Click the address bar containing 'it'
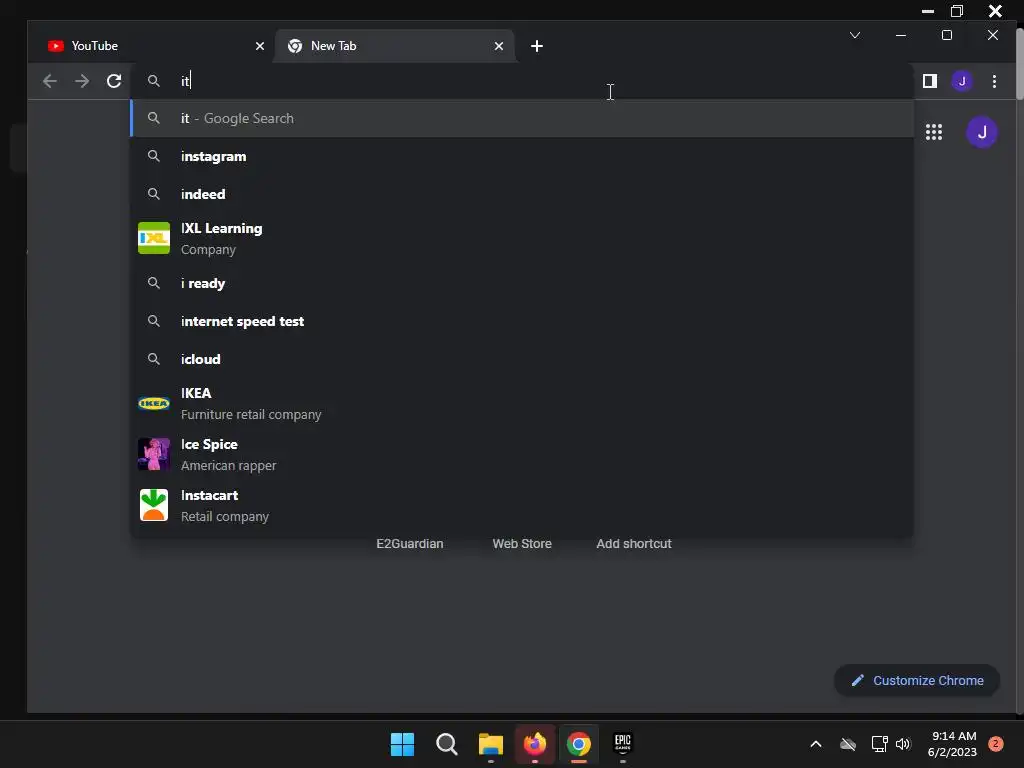This screenshot has height=768, width=1024. (522, 81)
